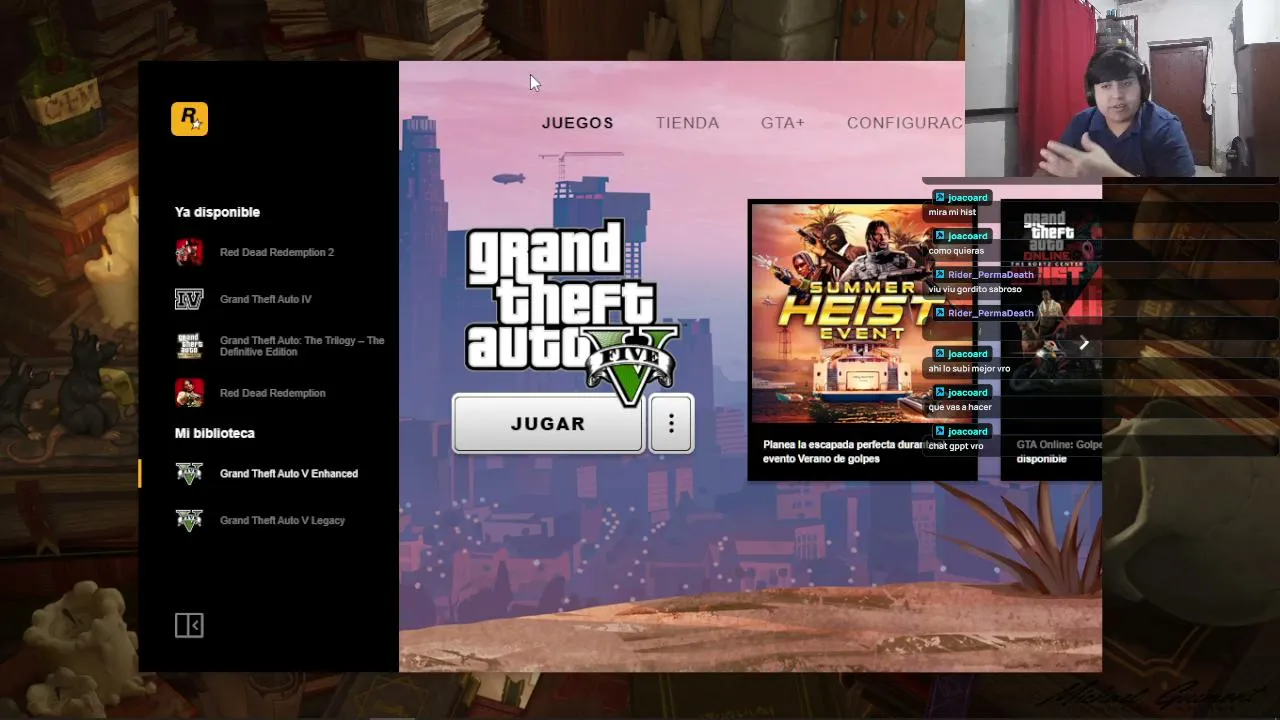Select Grand Theft Auto V Enhanced icon

tap(189, 474)
